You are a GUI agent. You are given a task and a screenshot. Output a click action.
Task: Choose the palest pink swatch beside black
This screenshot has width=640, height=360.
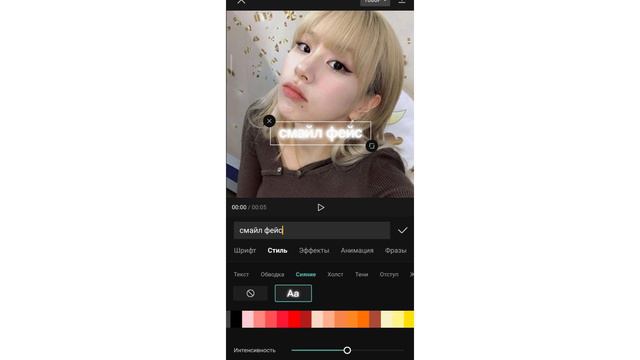248,319
